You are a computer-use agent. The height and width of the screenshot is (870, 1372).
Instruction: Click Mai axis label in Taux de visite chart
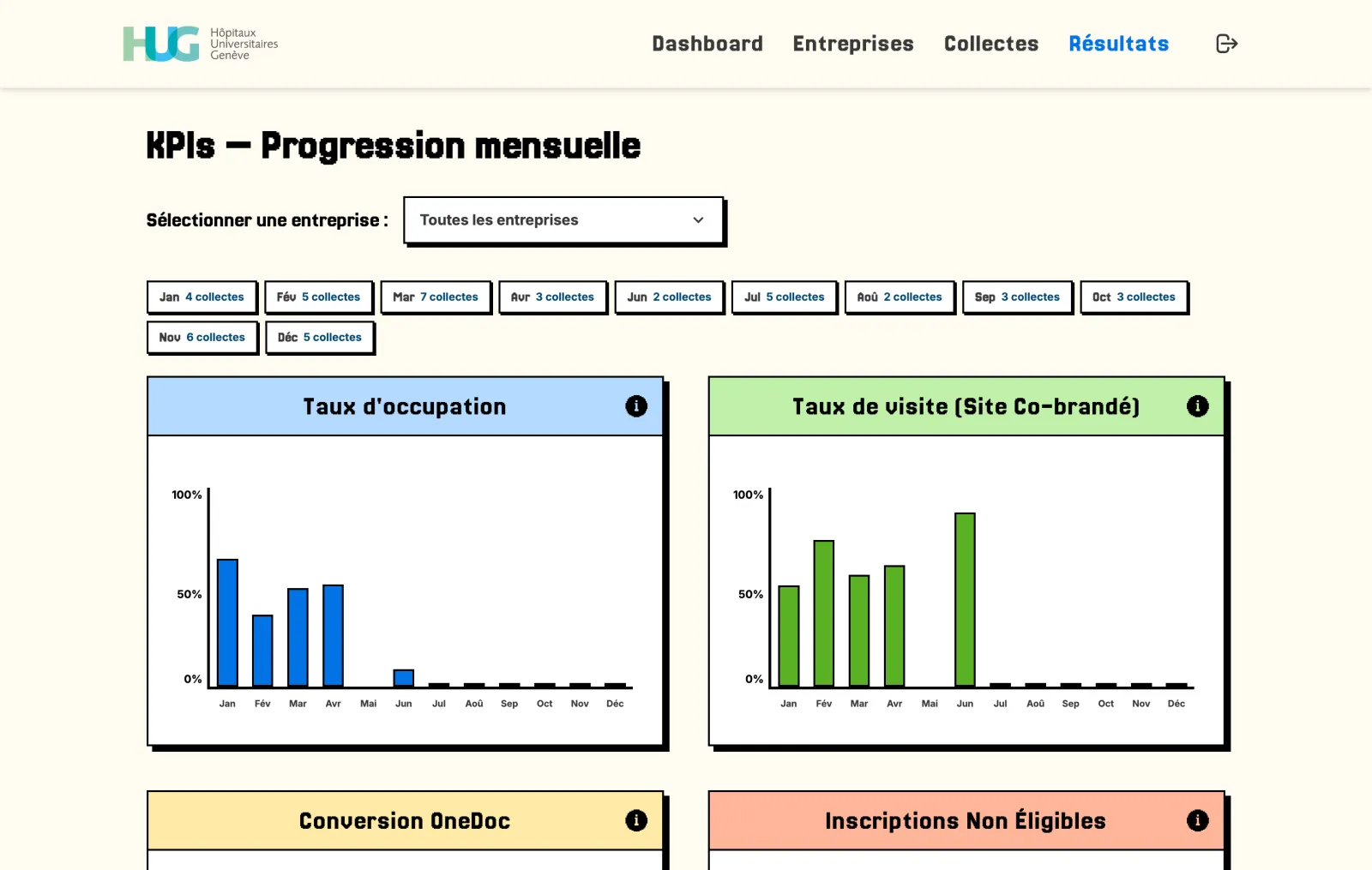930,704
